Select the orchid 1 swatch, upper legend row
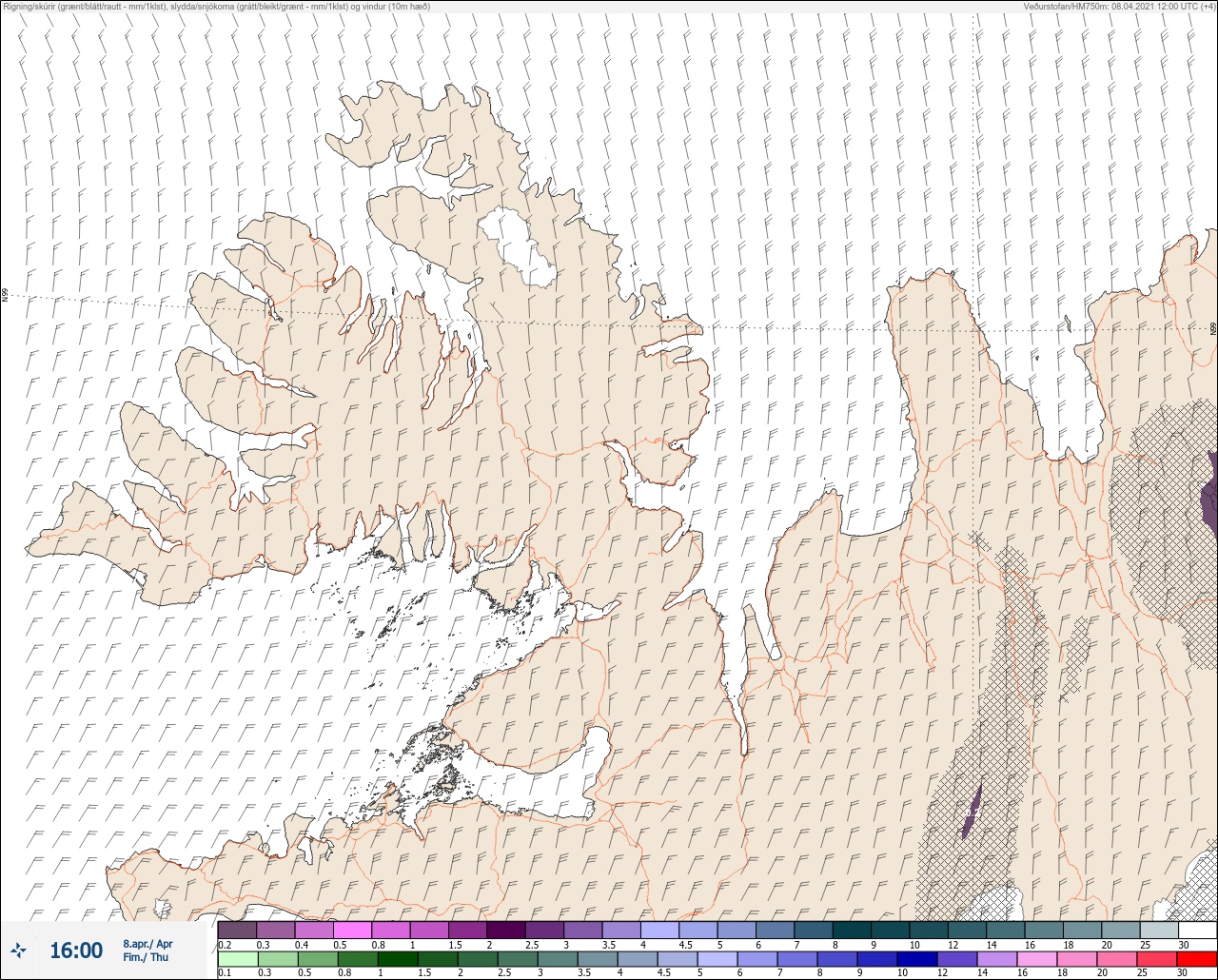The height and width of the screenshot is (980, 1218). (429, 930)
